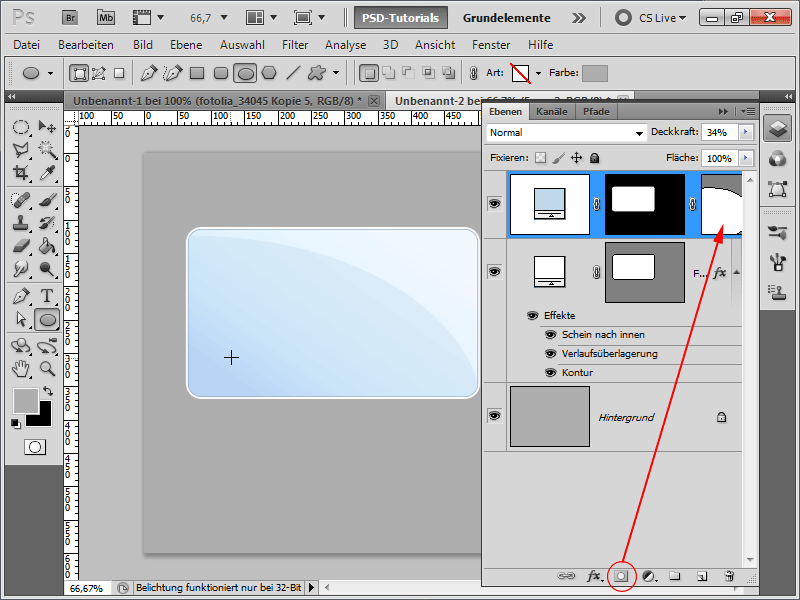Open the Fläche slider arrow
The width and height of the screenshot is (800, 600).
coord(745,158)
